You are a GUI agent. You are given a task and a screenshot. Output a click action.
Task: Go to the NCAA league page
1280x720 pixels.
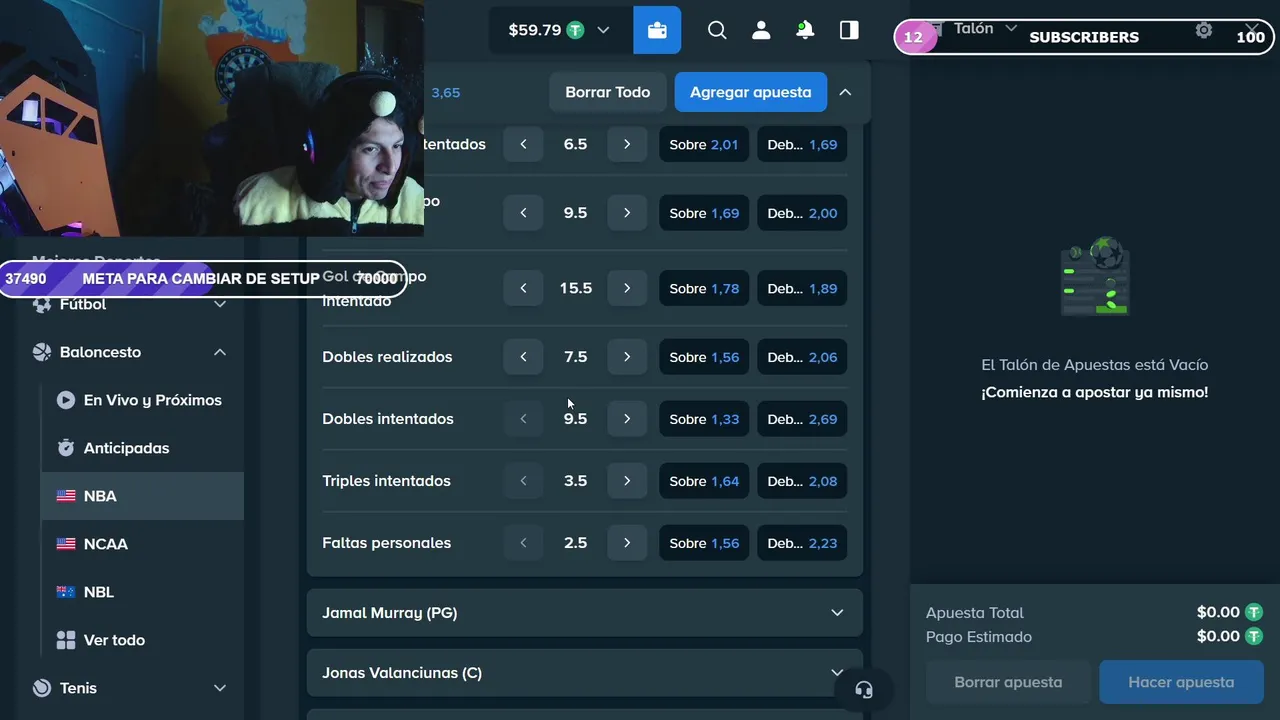click(142, 544)
